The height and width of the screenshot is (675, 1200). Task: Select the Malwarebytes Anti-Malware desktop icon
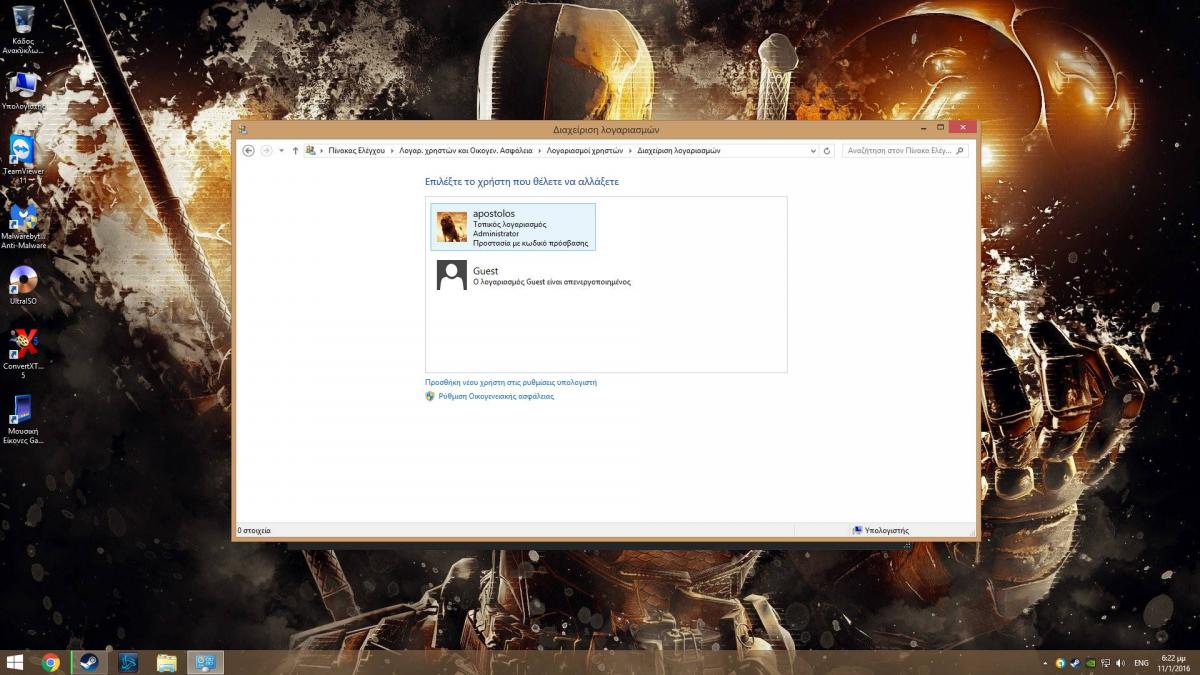[x=23, y=222]
